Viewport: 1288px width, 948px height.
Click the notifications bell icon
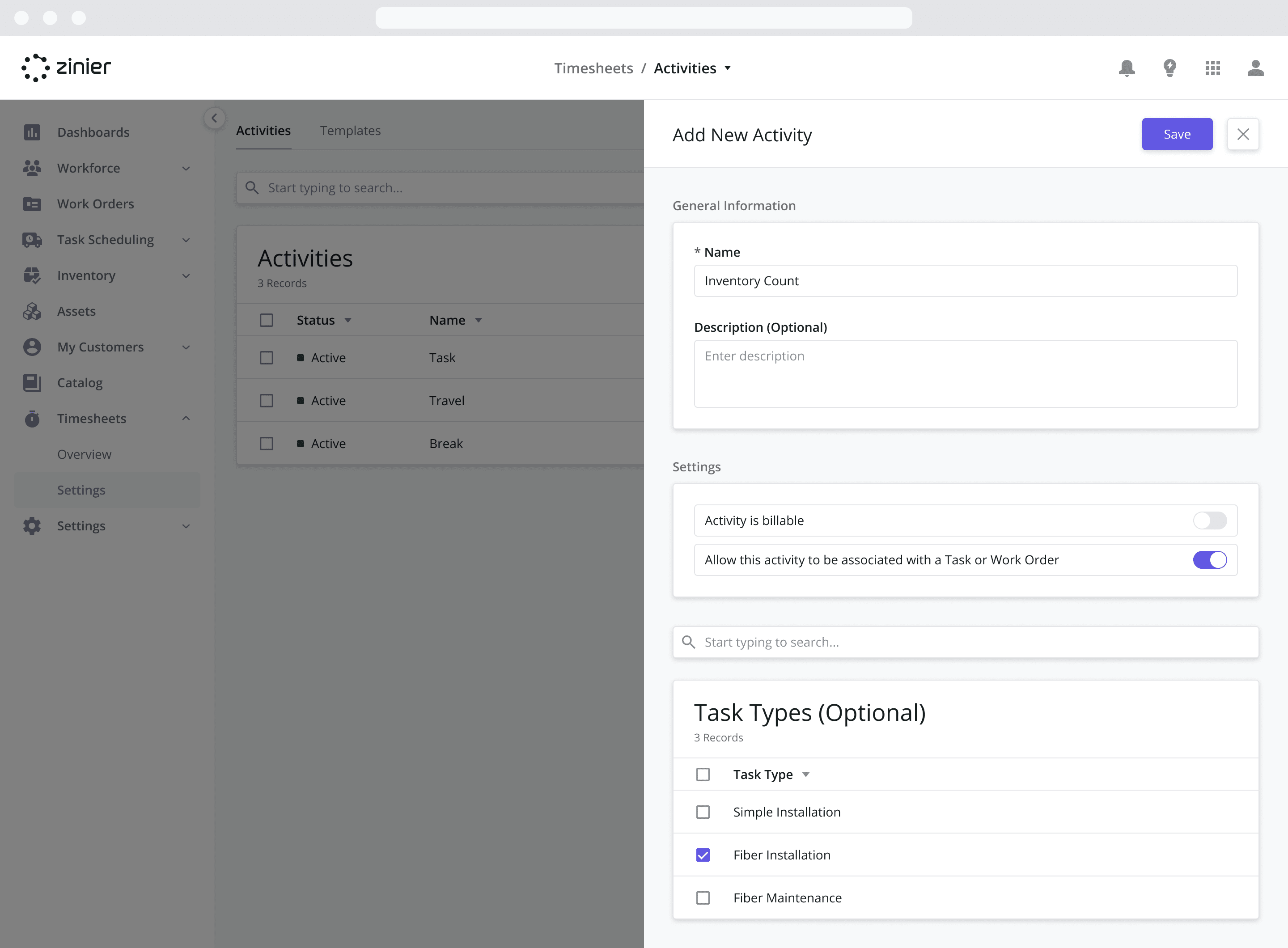pos(1128,68)
